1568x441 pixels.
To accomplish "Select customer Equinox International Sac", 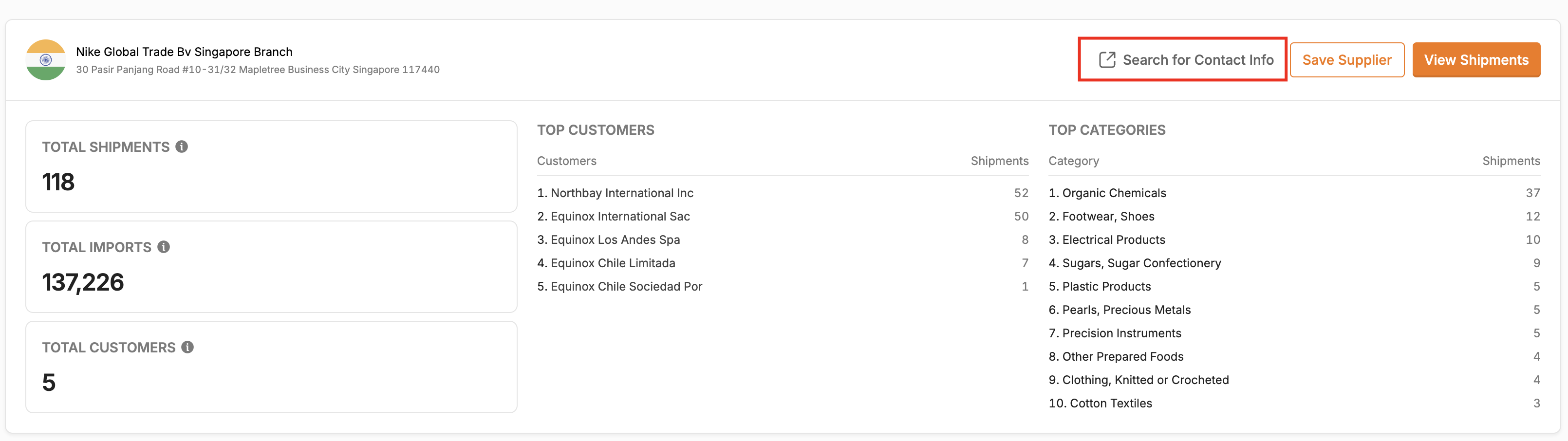I will click(620, 217).
